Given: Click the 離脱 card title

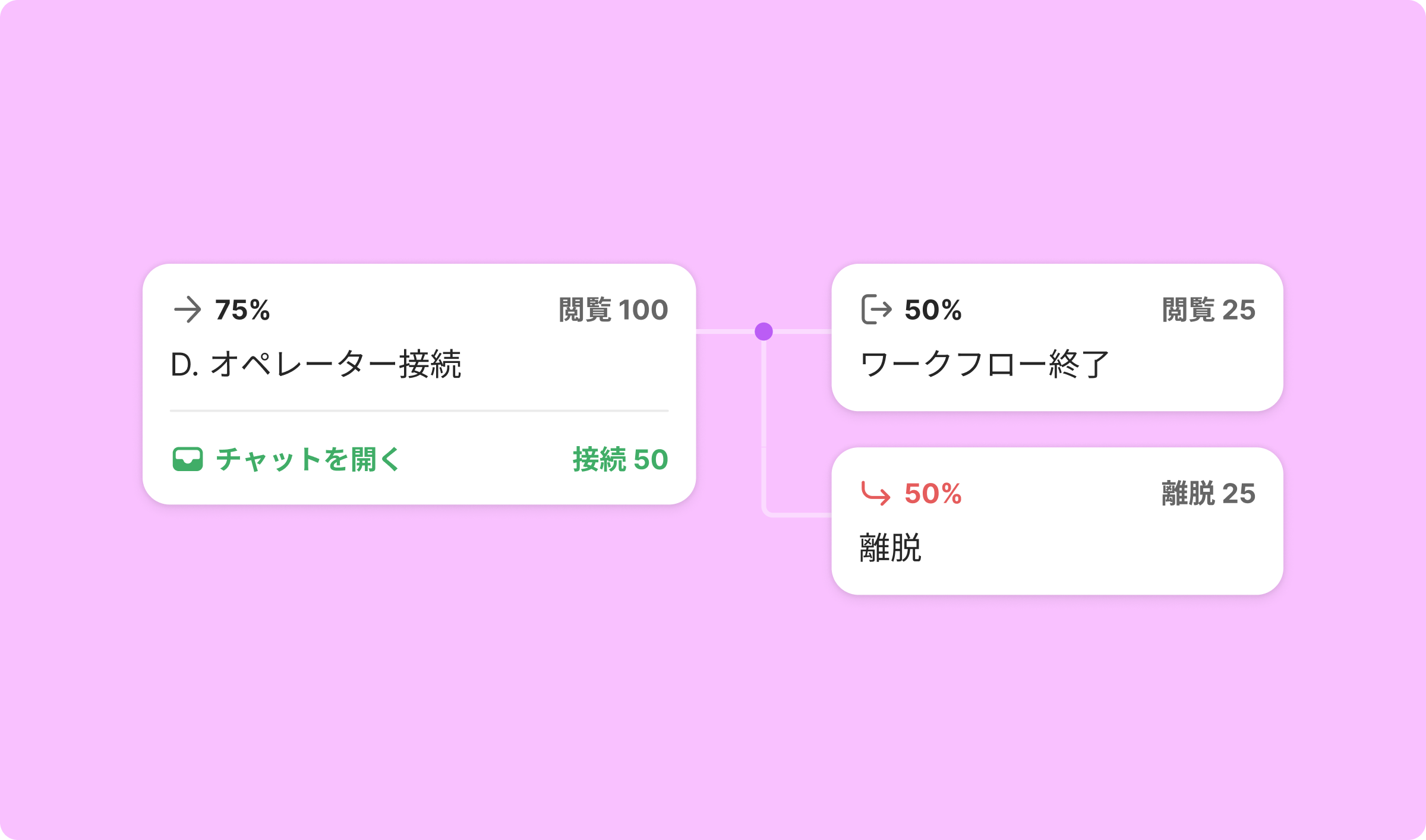Looking at the screenshot, I should (x=890, y=548).
